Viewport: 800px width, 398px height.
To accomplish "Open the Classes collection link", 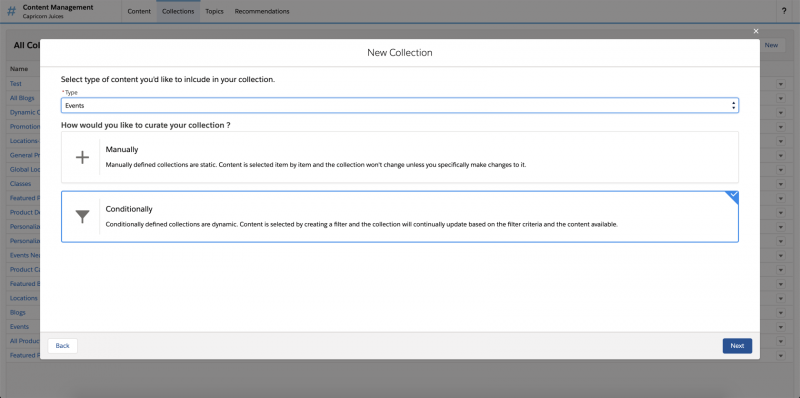I will click(x=20, y=184).
